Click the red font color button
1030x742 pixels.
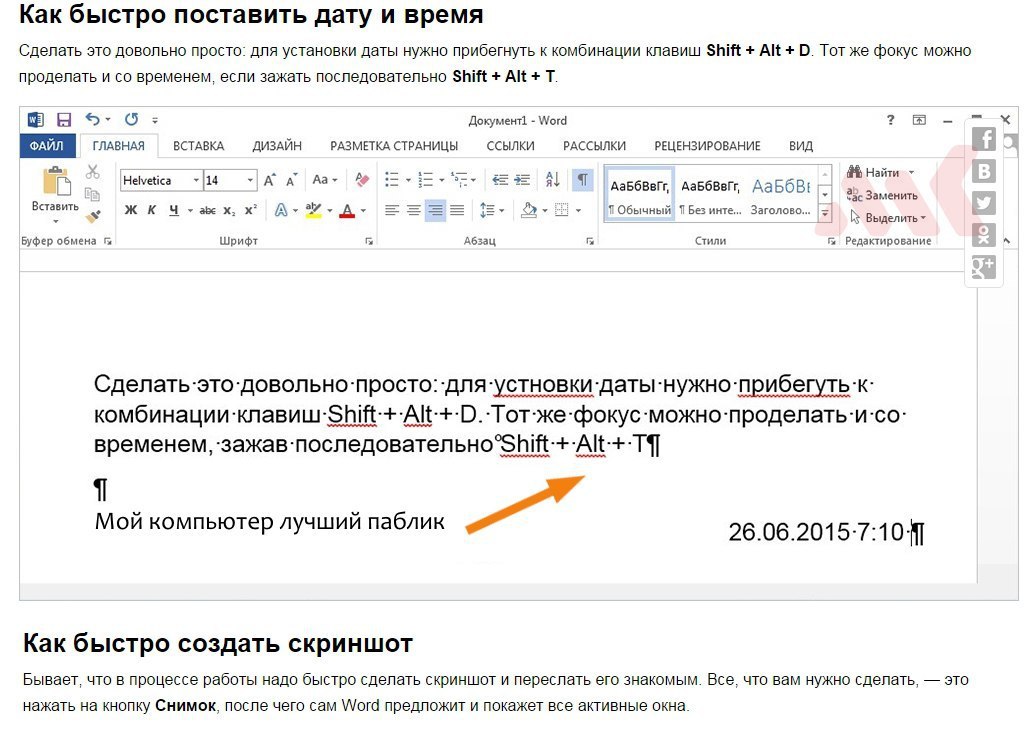(x=347, y=211)
